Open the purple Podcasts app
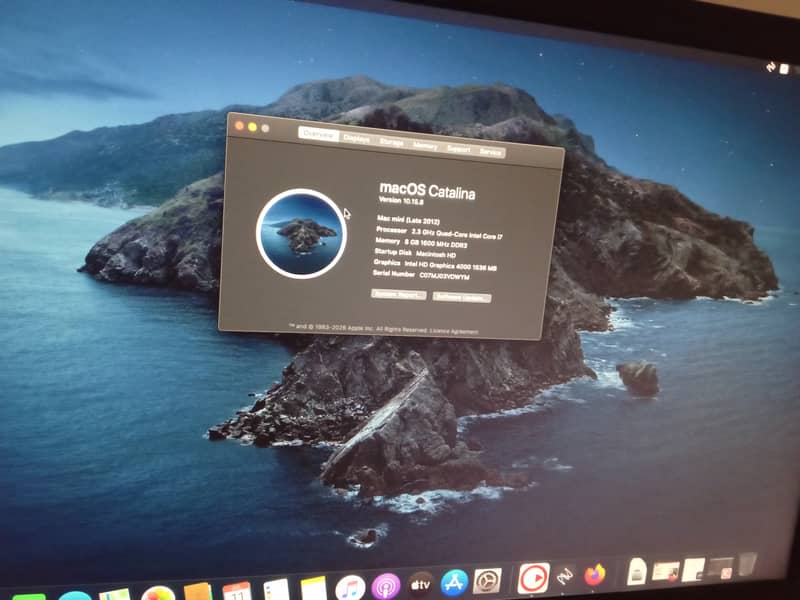This screenshot has height=600, width=800. pyautogui.click(x=386, y=586)
